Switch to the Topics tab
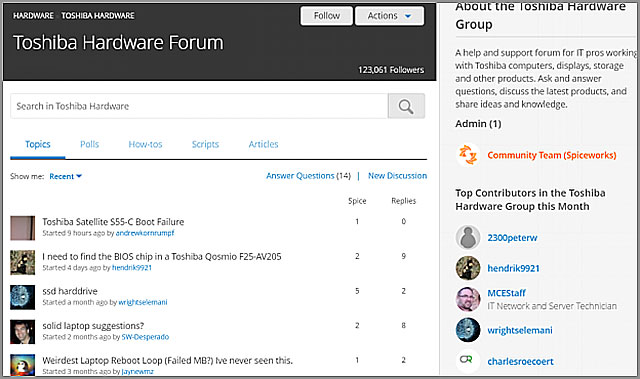 point(38,144)
